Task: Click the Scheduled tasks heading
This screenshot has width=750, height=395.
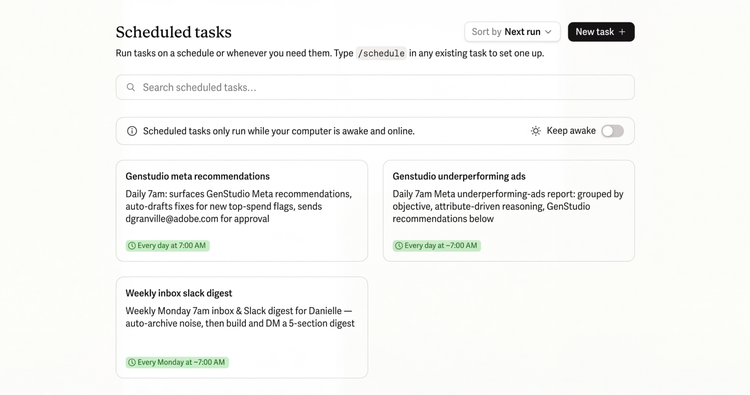Action: click(174, 32)
